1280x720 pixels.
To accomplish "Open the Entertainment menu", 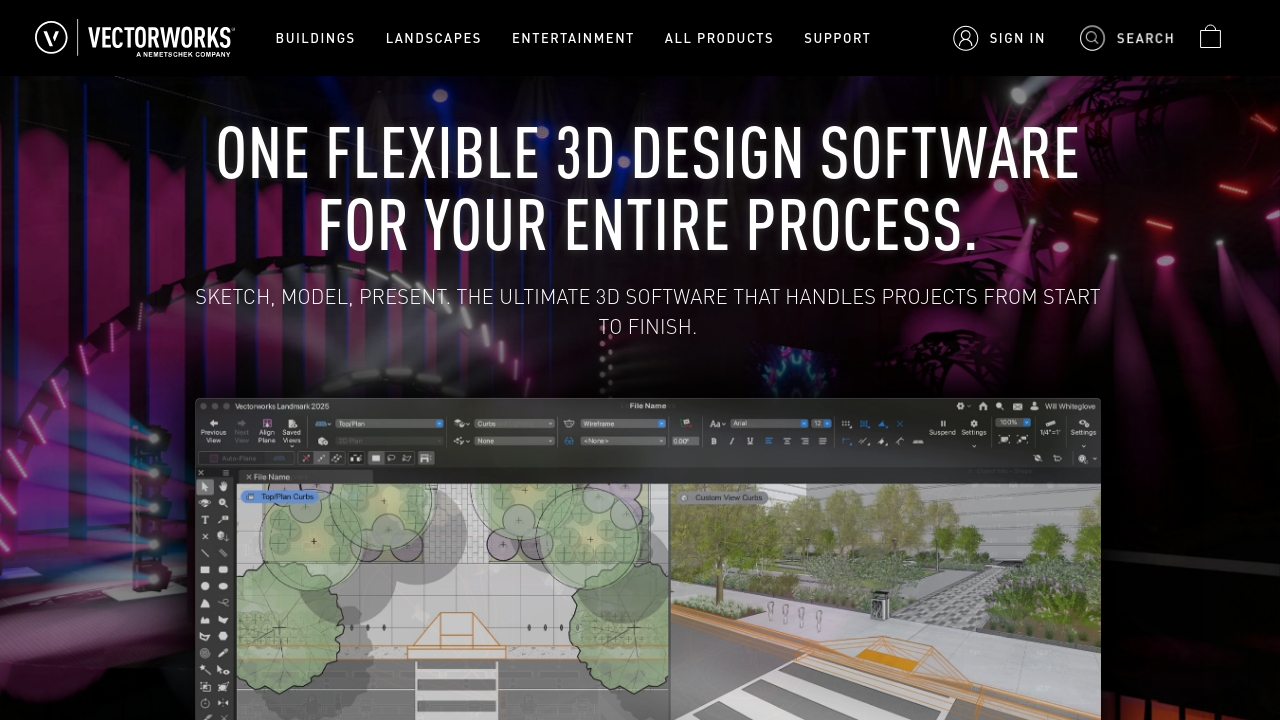I will coord(573,38).
